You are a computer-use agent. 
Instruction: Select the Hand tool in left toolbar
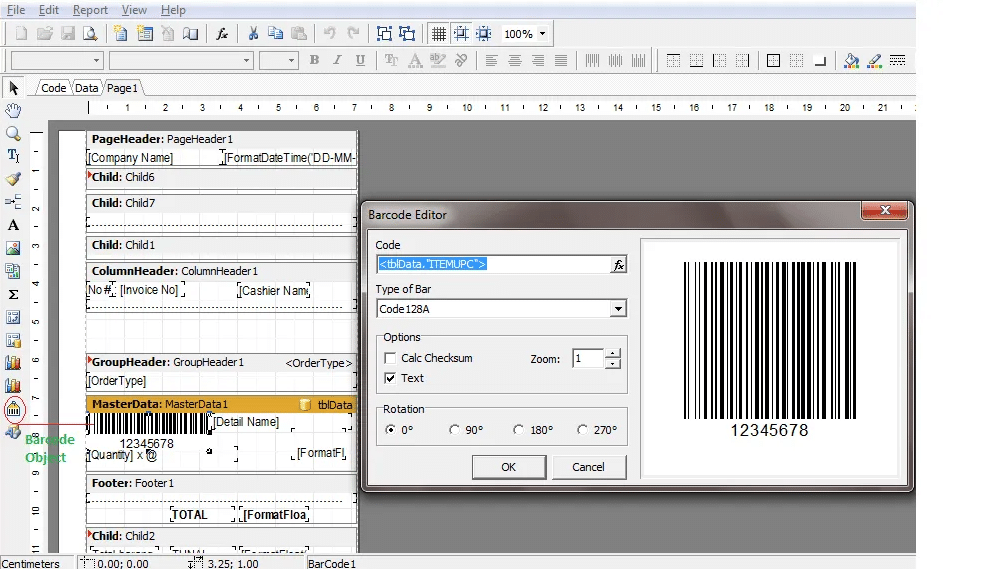pos(13,110)
